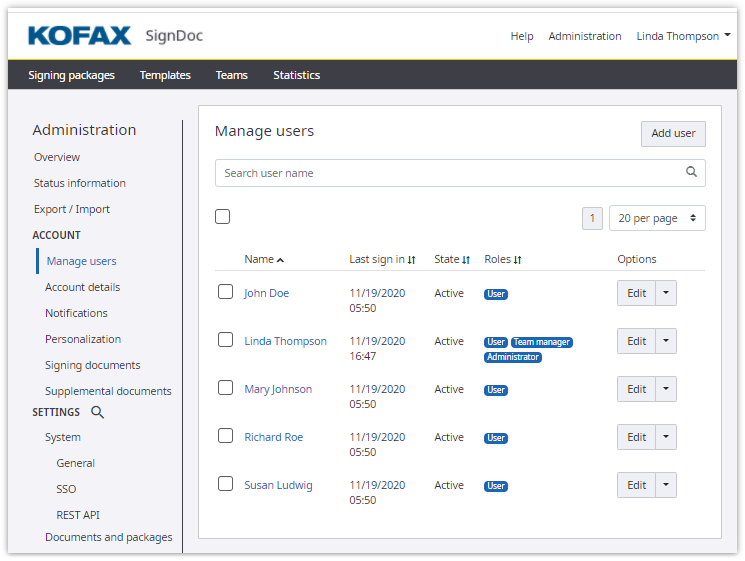Image resolution: width=745 pixels, height=561 pixels.
Task: Expand options arrow beside Mary Johnson's Edit
Action: 666,389
